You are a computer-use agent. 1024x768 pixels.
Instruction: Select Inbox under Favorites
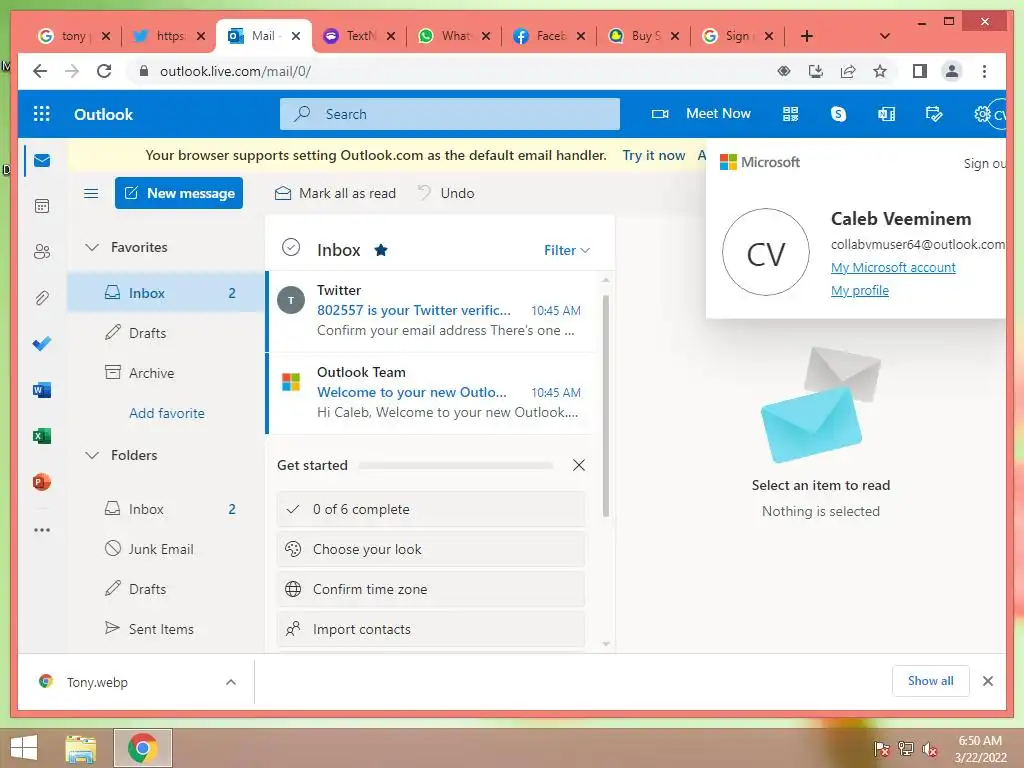pos(166,293)
